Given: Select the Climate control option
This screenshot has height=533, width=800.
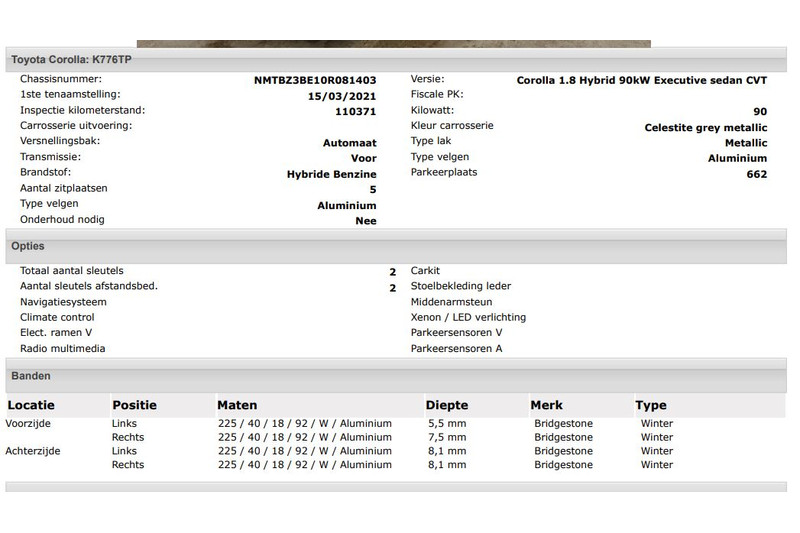Looking at the screenshot, I should point(57,317).
